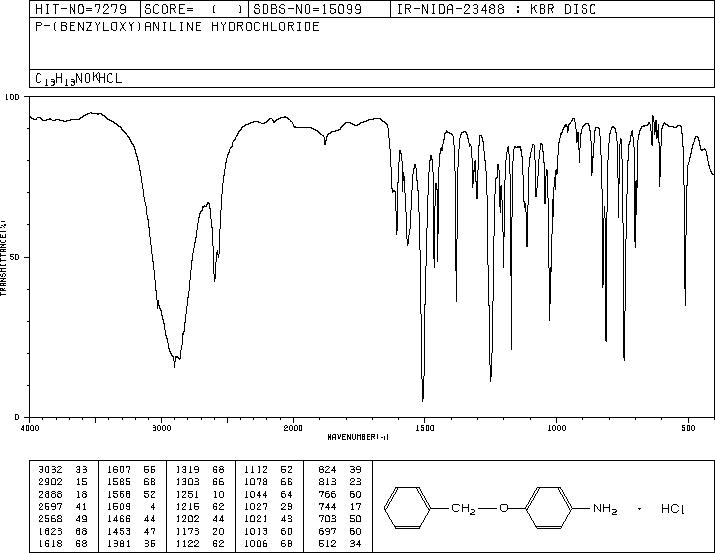715x553 pixels.
Task: Click the 500 tick on the wavenumber axis
Action: pyautogui.click(x=688, y=428)
